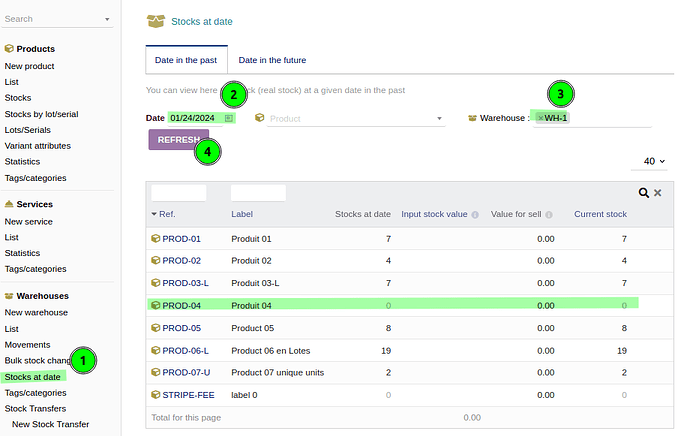The width and height of the screenshot is (690, 436).
Task: Click the REFRESH button
Action: [x=179, y=139]
